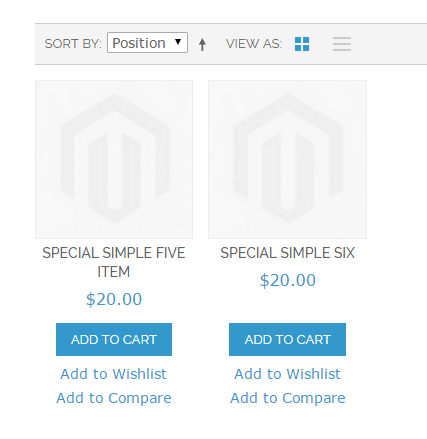Open Special Simple Five Item product image
The width and height of the screenshot is (427, 439).
(x=114, y=159)
